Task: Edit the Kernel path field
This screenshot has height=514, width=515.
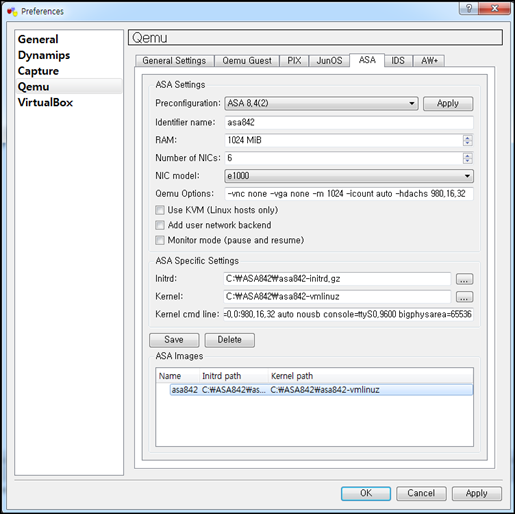Action: pyautogui.click(x=337, y=296)
